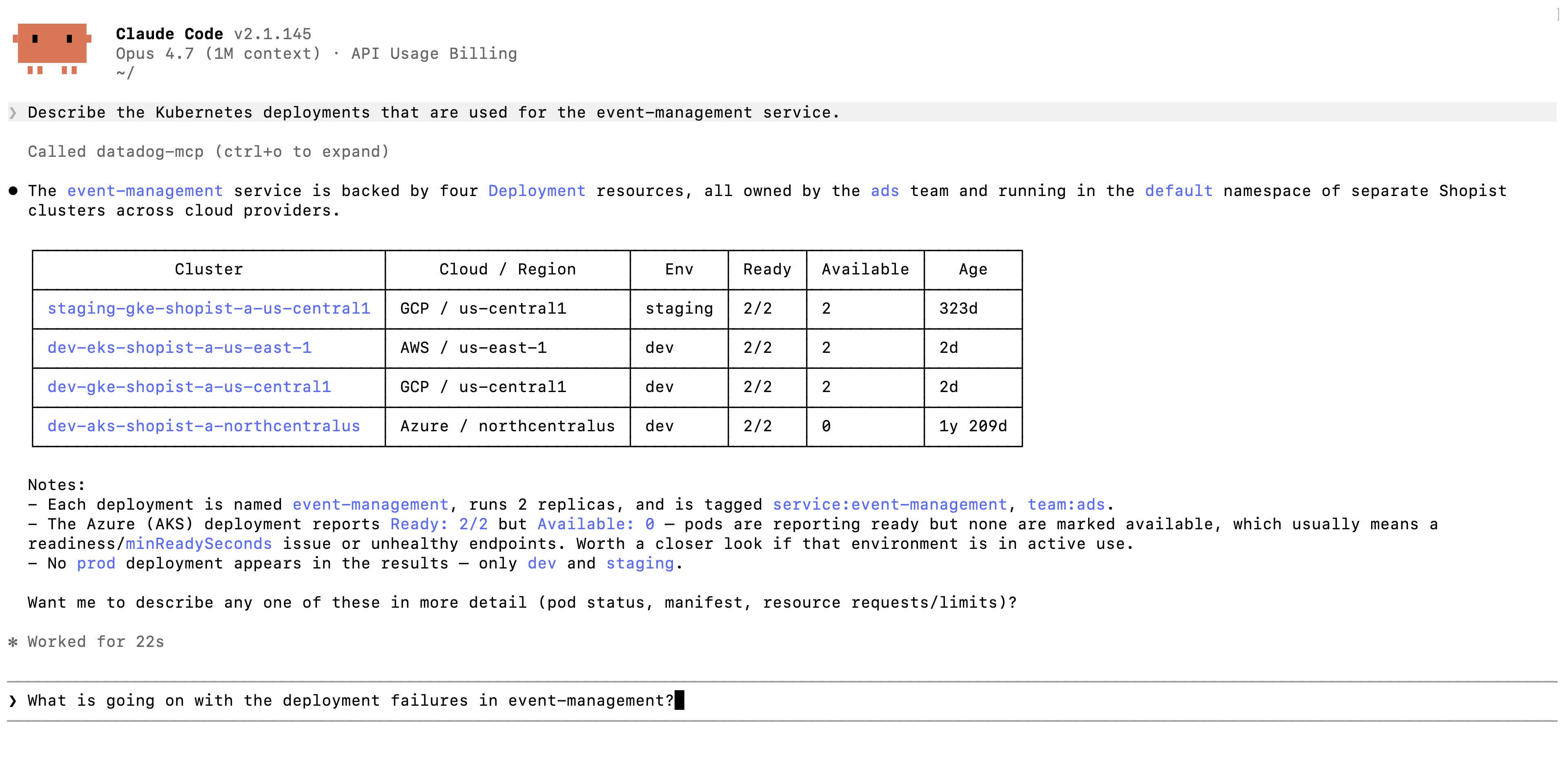This screenshot has height=758, width=1568.
Task: Click the blue 'prod' word in notes
Action: (x=96, y=564)
